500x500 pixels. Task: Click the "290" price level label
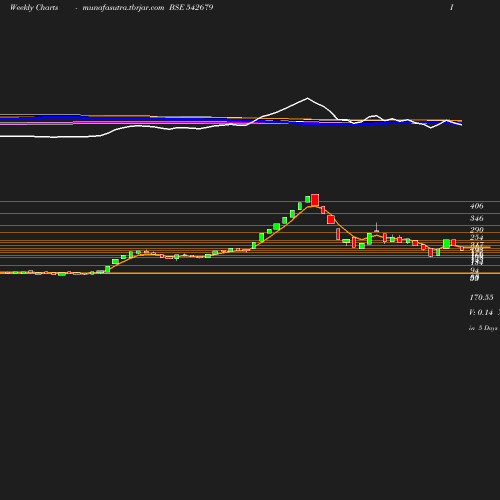[476, 230]
